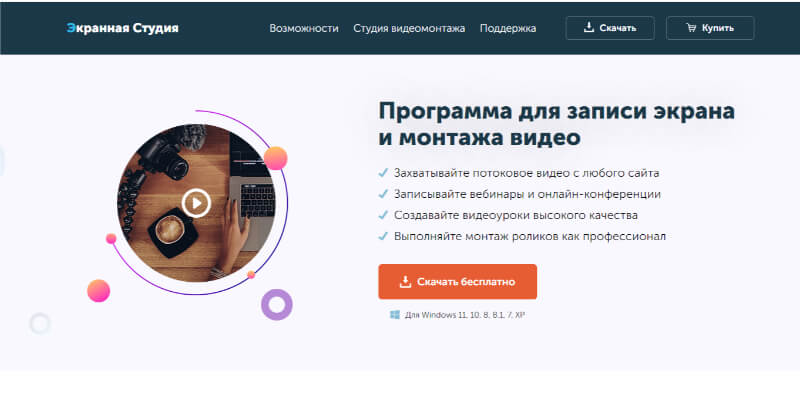Click the download arrow icon beside Скачать
The width and height of the screenshot is (800, 408).
click(x=589, y=28)
